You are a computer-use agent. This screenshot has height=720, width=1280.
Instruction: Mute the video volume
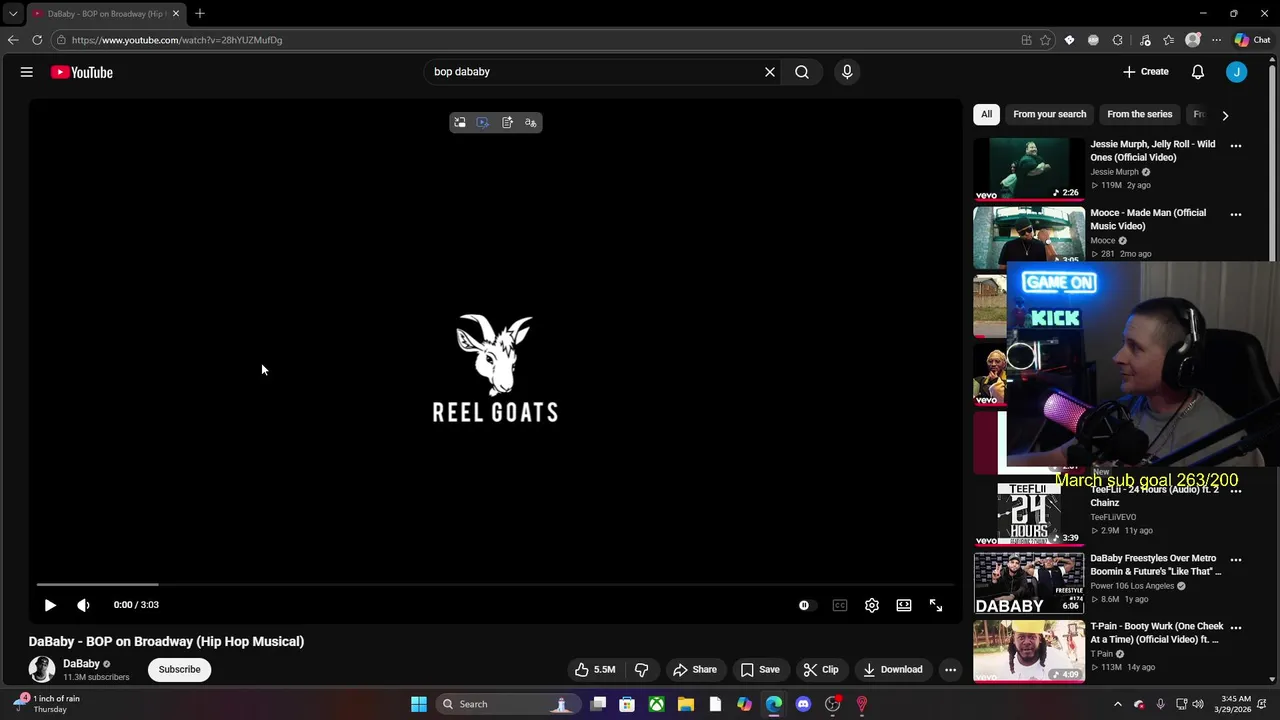[83, 605]
